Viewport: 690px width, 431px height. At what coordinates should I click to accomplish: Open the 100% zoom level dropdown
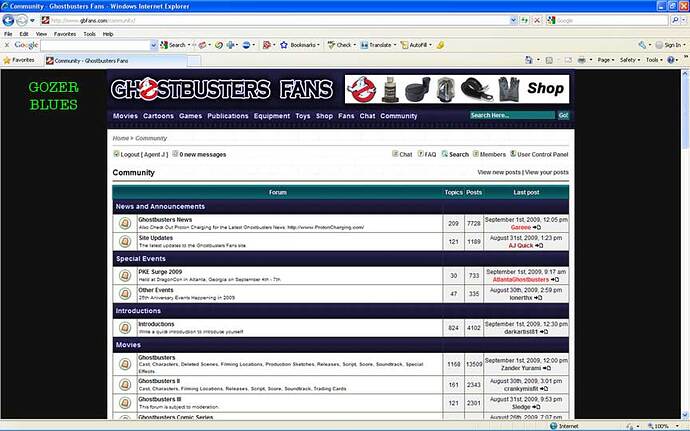click(x=678, y=426)
